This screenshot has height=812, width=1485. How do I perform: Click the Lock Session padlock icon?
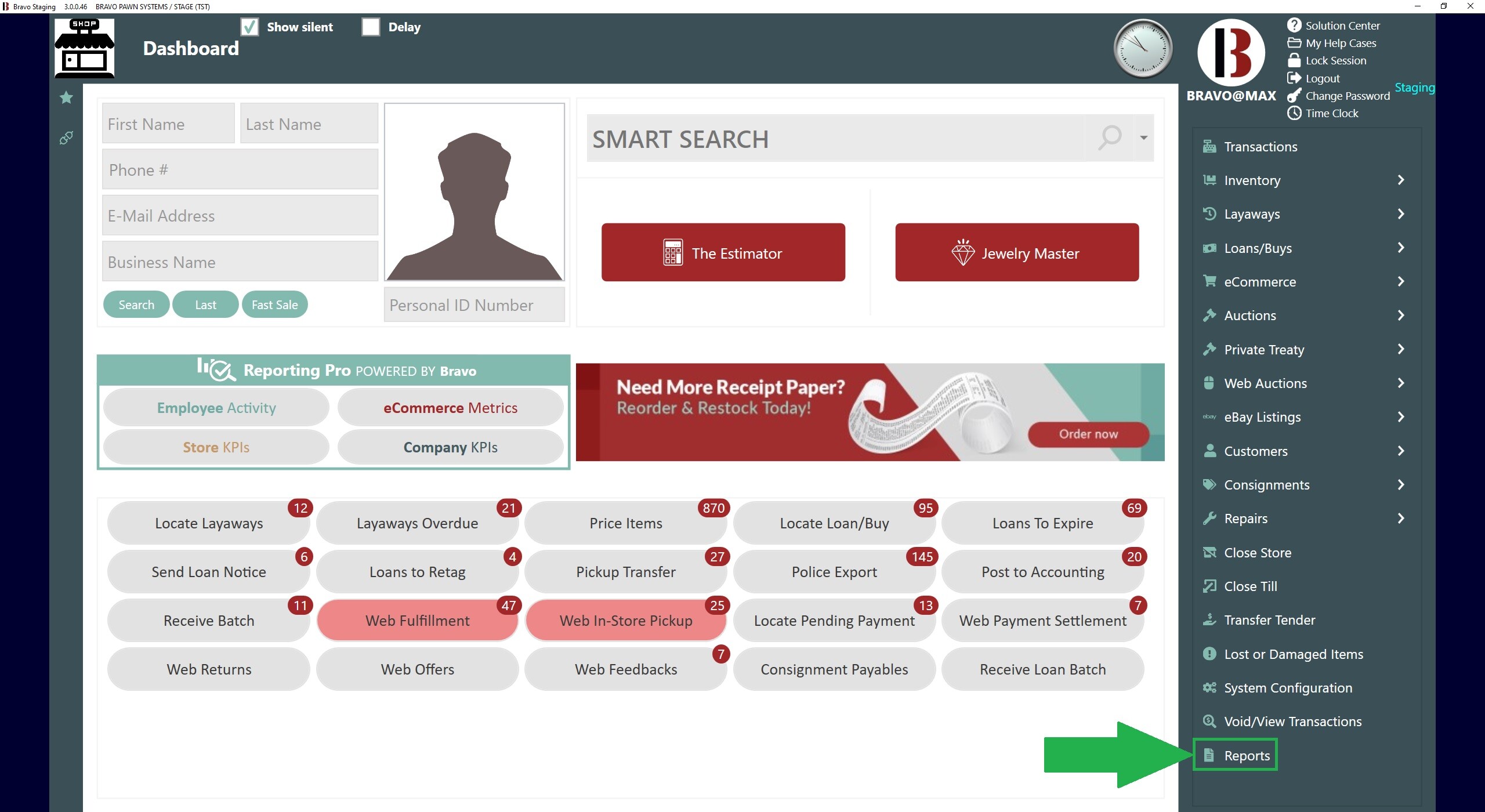click(x=1294, y=60)
